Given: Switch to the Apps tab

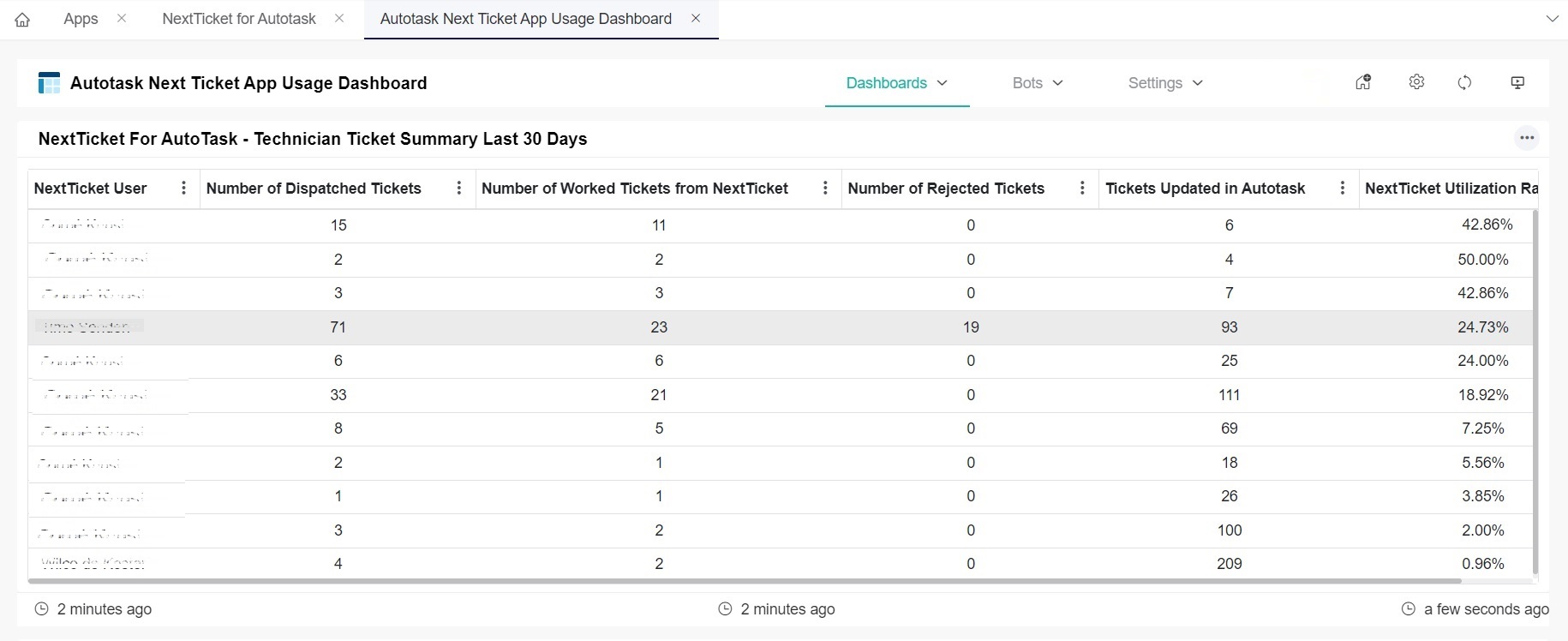Looking at the screenshot, I should pyautogui.click(x=81, y=19).
